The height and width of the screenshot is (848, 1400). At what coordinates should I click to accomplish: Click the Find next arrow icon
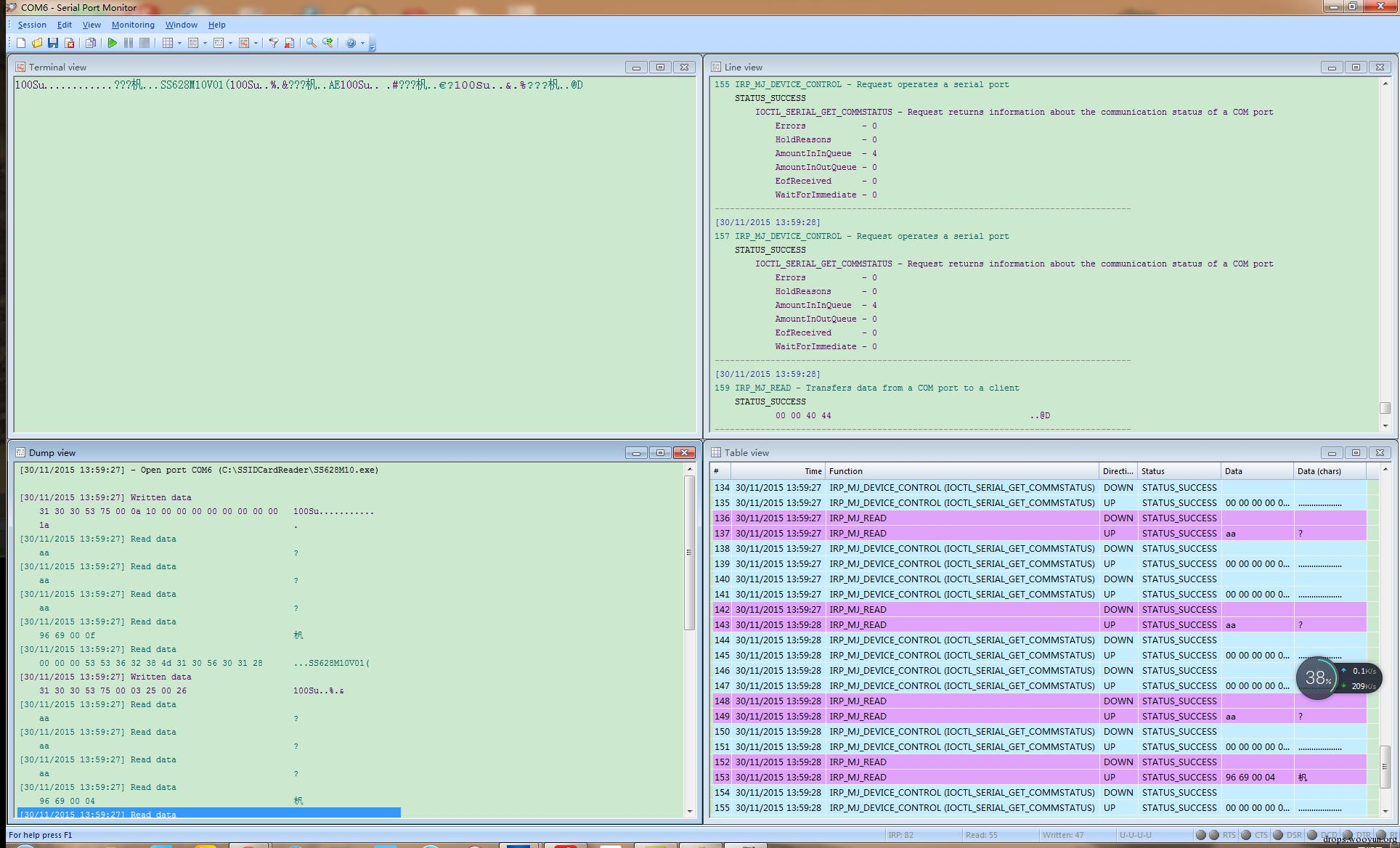pos(328,44)
